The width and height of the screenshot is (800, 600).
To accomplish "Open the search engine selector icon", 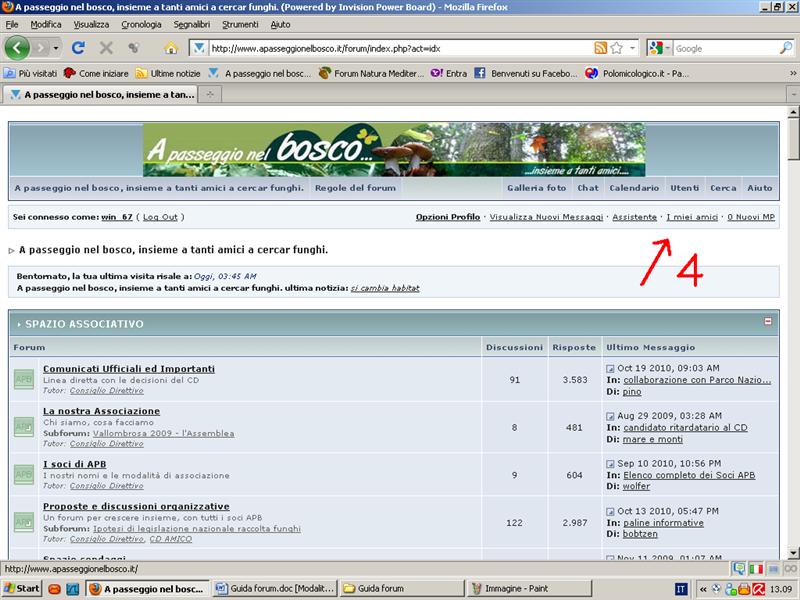I will coord(659,48).
